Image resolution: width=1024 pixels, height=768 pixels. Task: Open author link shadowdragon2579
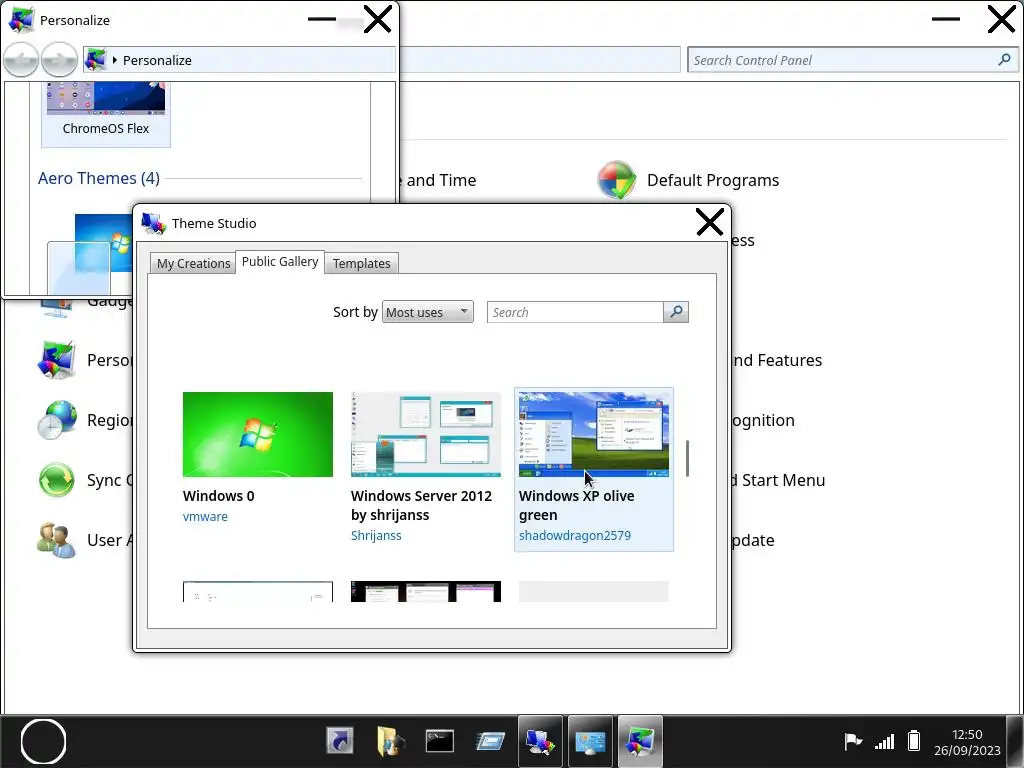(575, 536)
